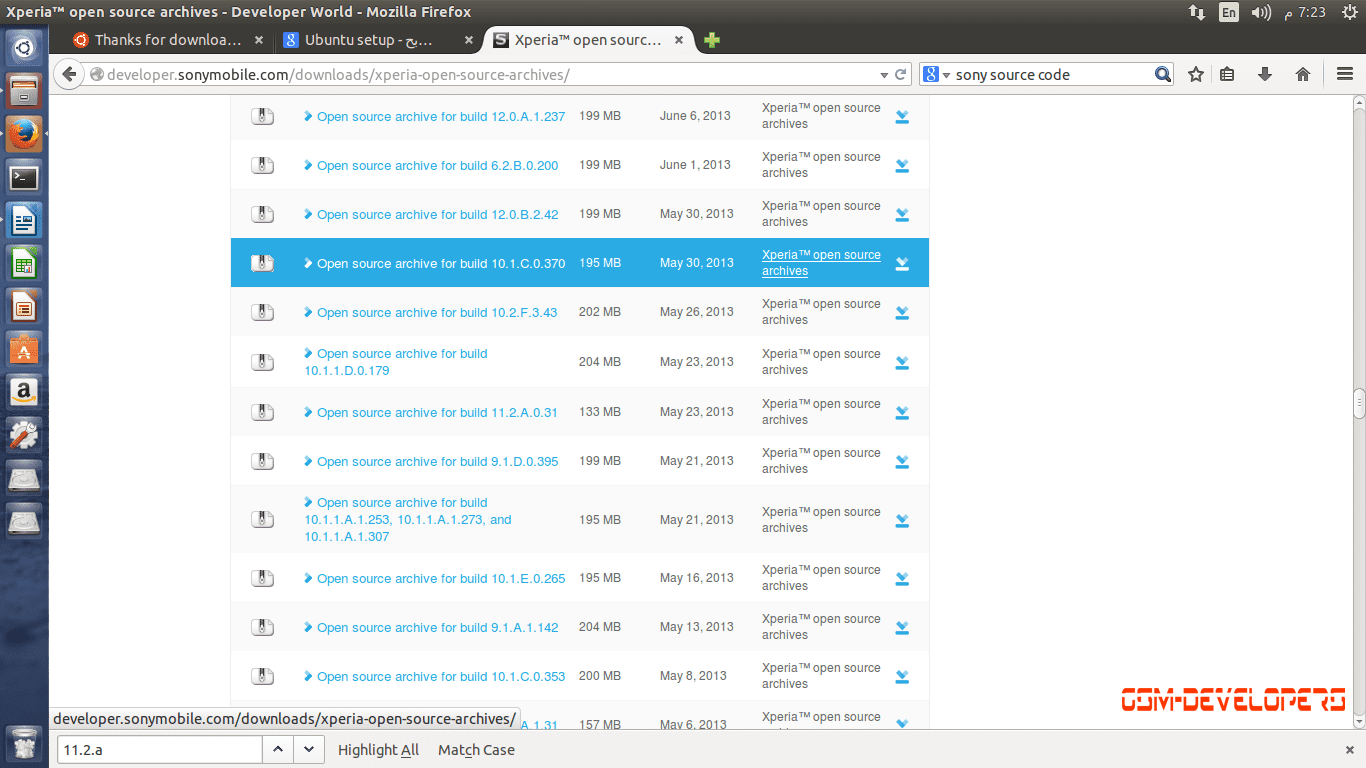Open link for build 12.0.A.1.237

click(441, 116)
